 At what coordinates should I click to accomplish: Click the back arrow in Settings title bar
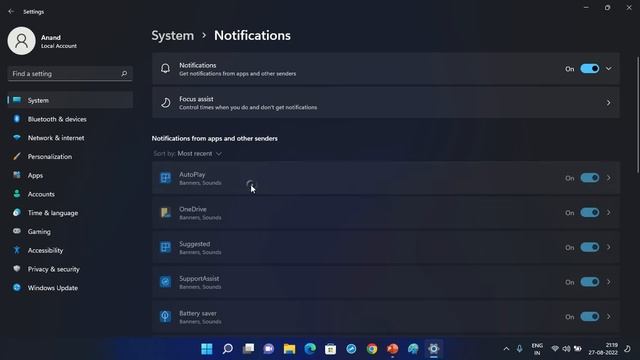coord(11,11)
